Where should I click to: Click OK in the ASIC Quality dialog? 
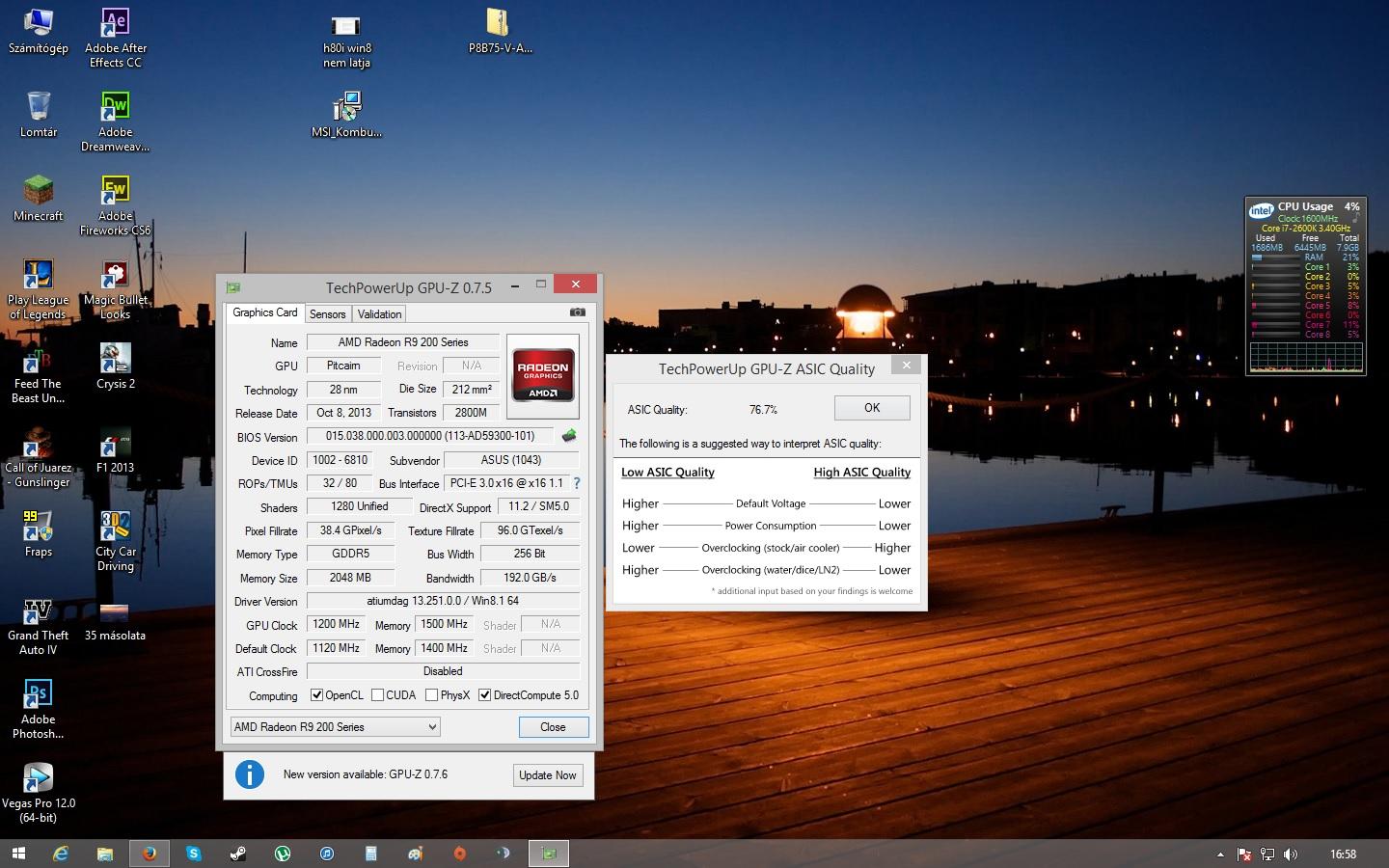coord(872,408)
